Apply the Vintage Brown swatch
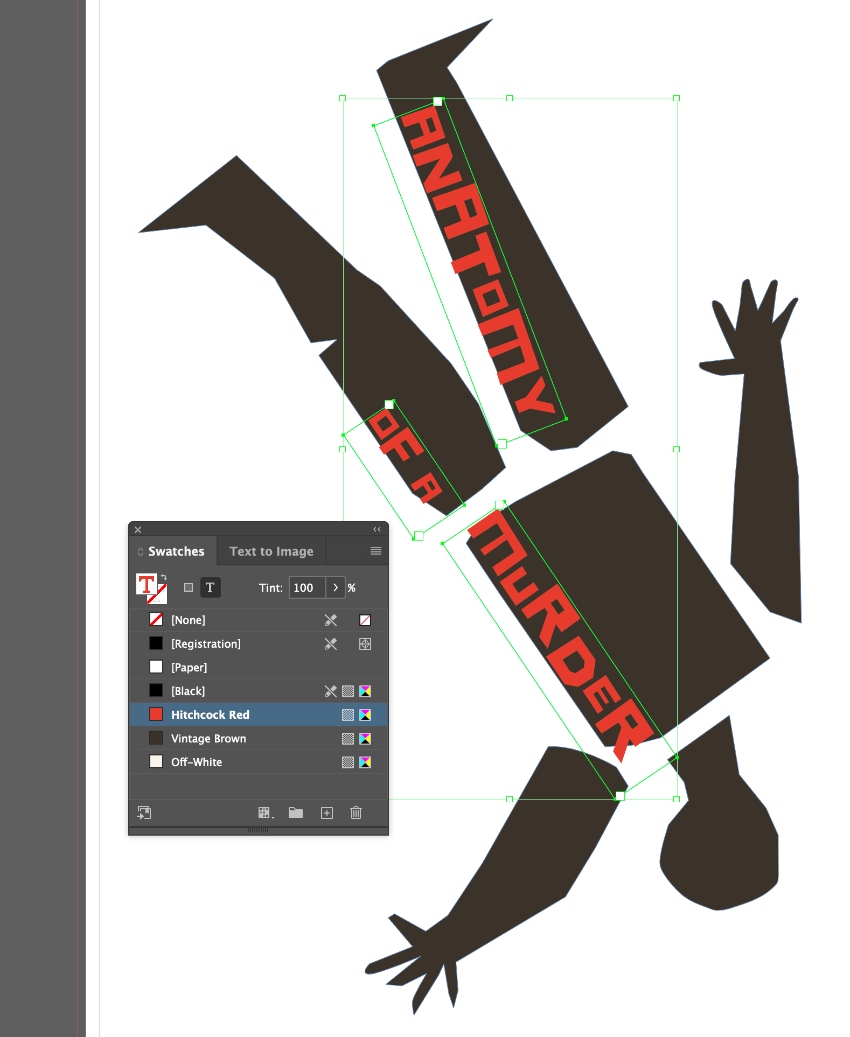Image resolution: width=850 pixels, height=1037 pixels. click(258, 739)
